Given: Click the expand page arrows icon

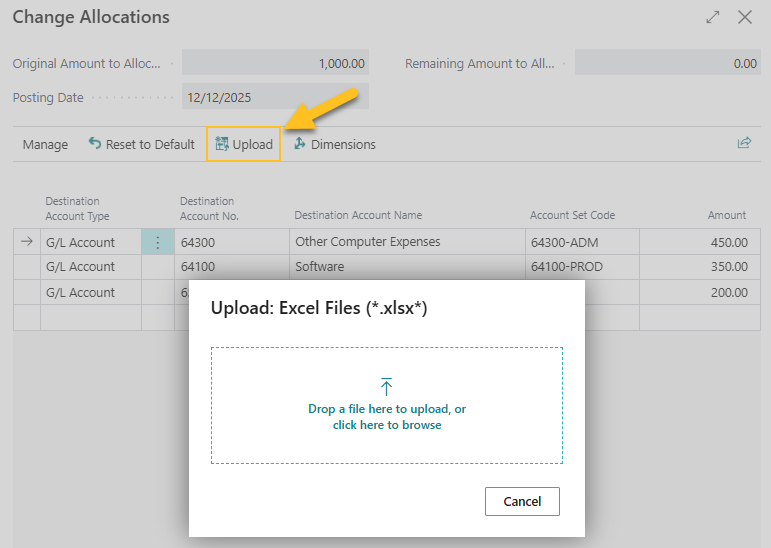Looking at the screenshot, I should click(x=713, y=17).
